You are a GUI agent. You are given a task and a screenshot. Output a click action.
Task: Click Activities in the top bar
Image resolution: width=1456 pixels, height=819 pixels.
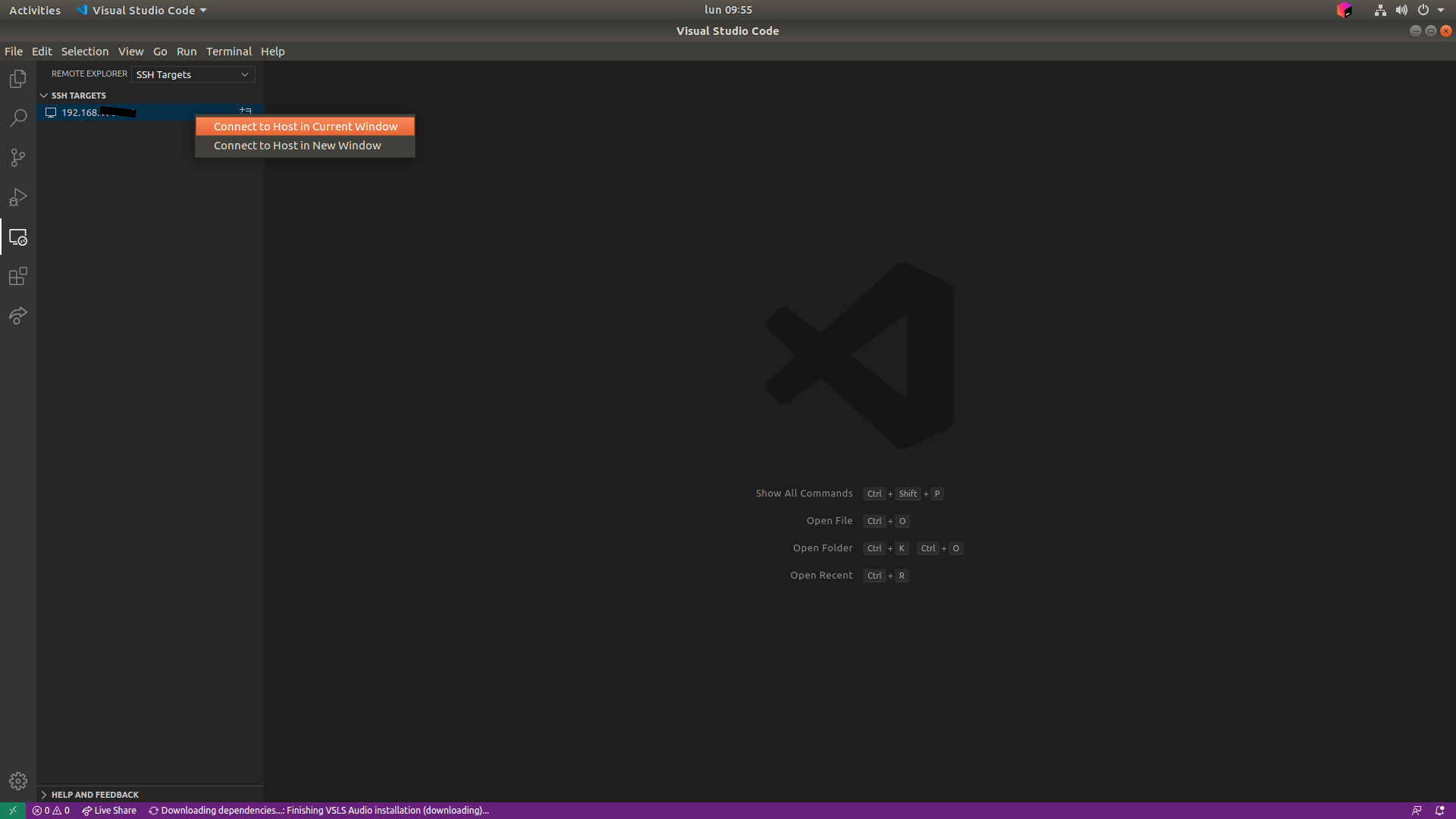click(x=35, y=11)
